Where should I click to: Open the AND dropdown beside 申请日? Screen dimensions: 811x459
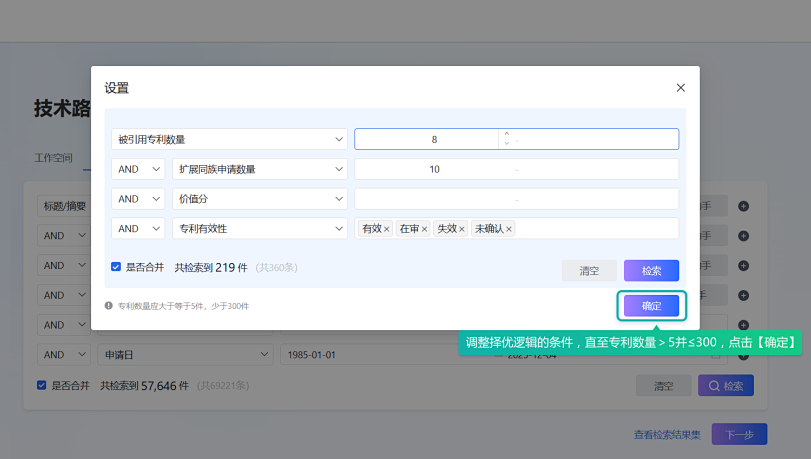(64, 355)
